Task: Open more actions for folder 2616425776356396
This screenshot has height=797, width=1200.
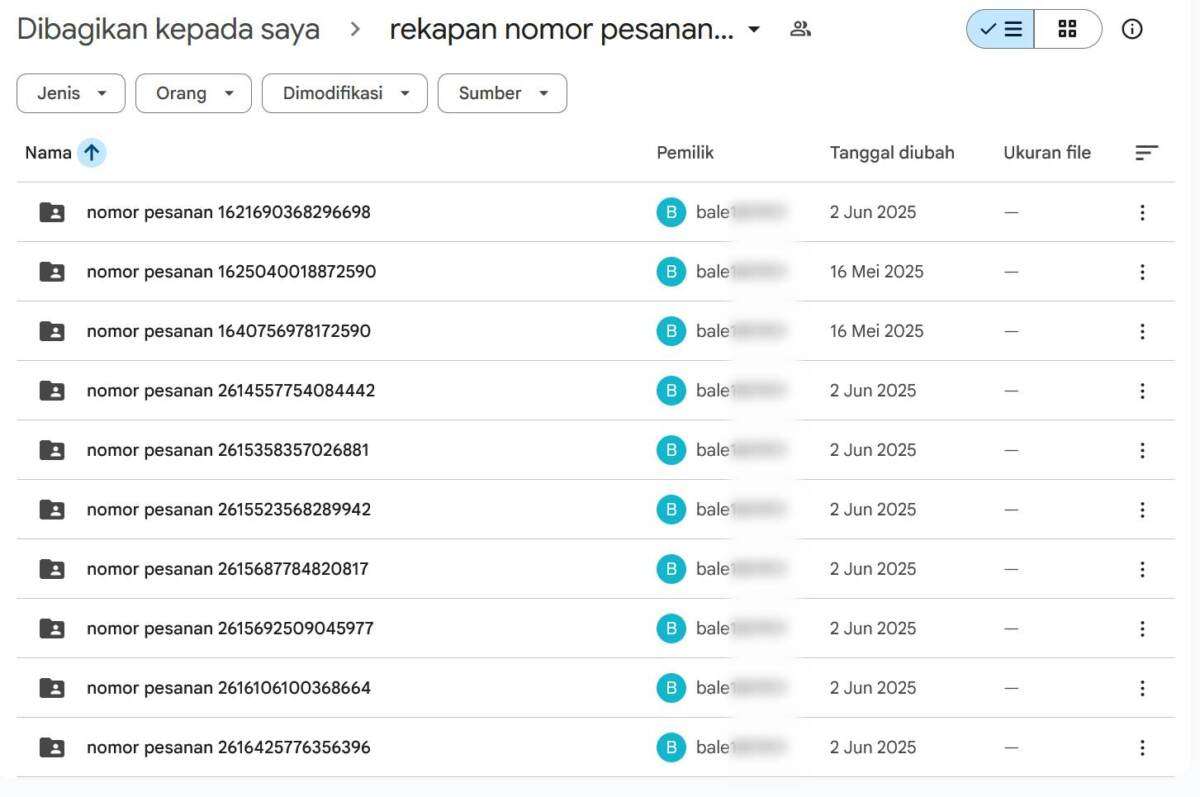Action: click(1142, 748)
